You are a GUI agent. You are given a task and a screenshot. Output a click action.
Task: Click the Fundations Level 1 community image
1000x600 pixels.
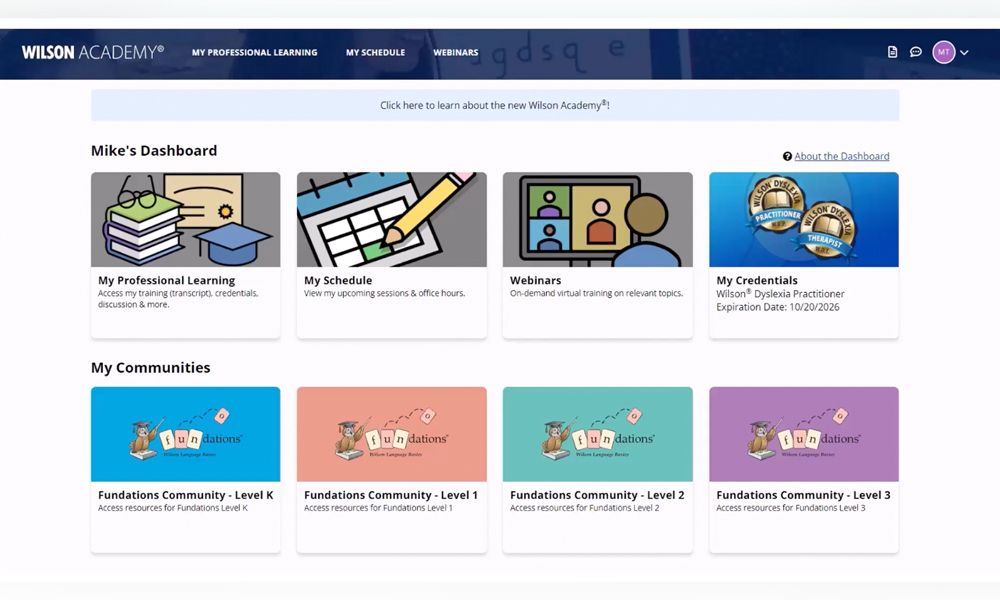click(x=392, y=434)
